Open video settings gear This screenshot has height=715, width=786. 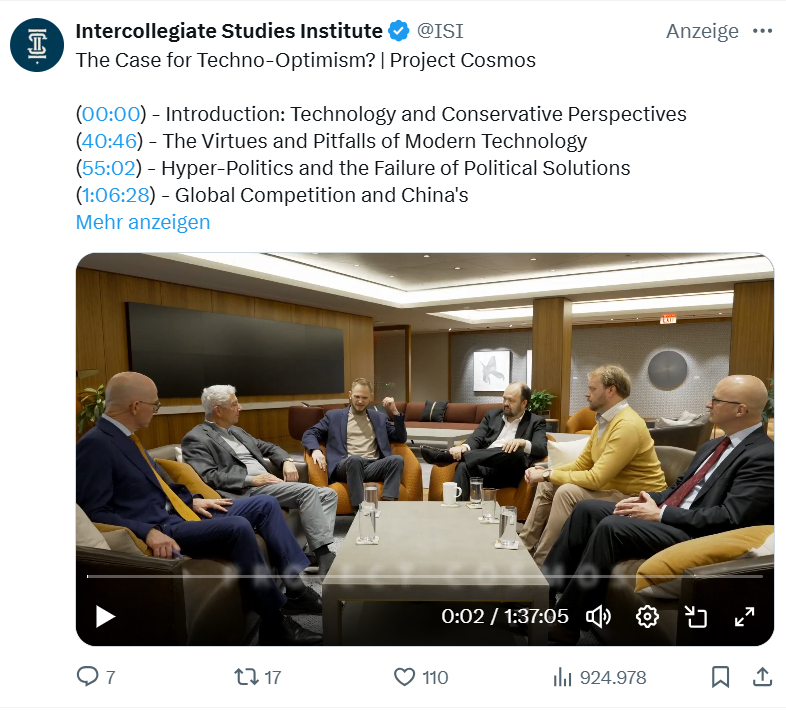point(647,616)
